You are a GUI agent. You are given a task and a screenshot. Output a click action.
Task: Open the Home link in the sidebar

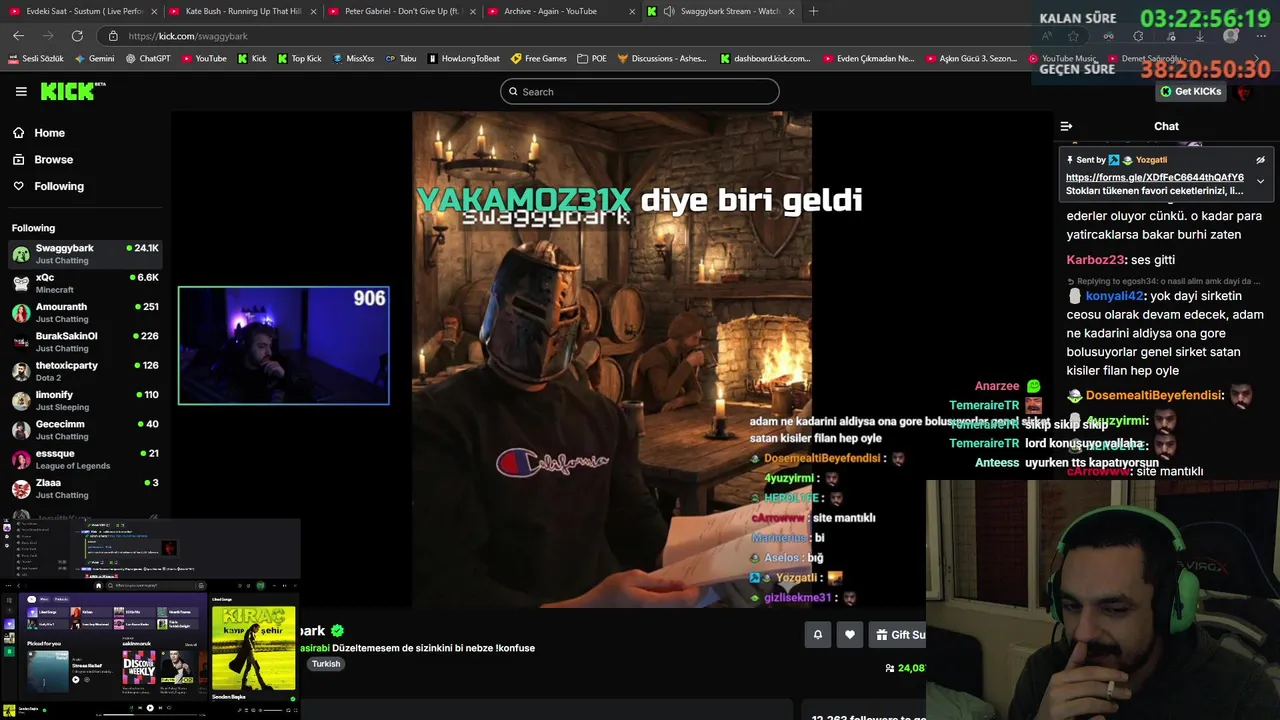[x=49, y=133]
